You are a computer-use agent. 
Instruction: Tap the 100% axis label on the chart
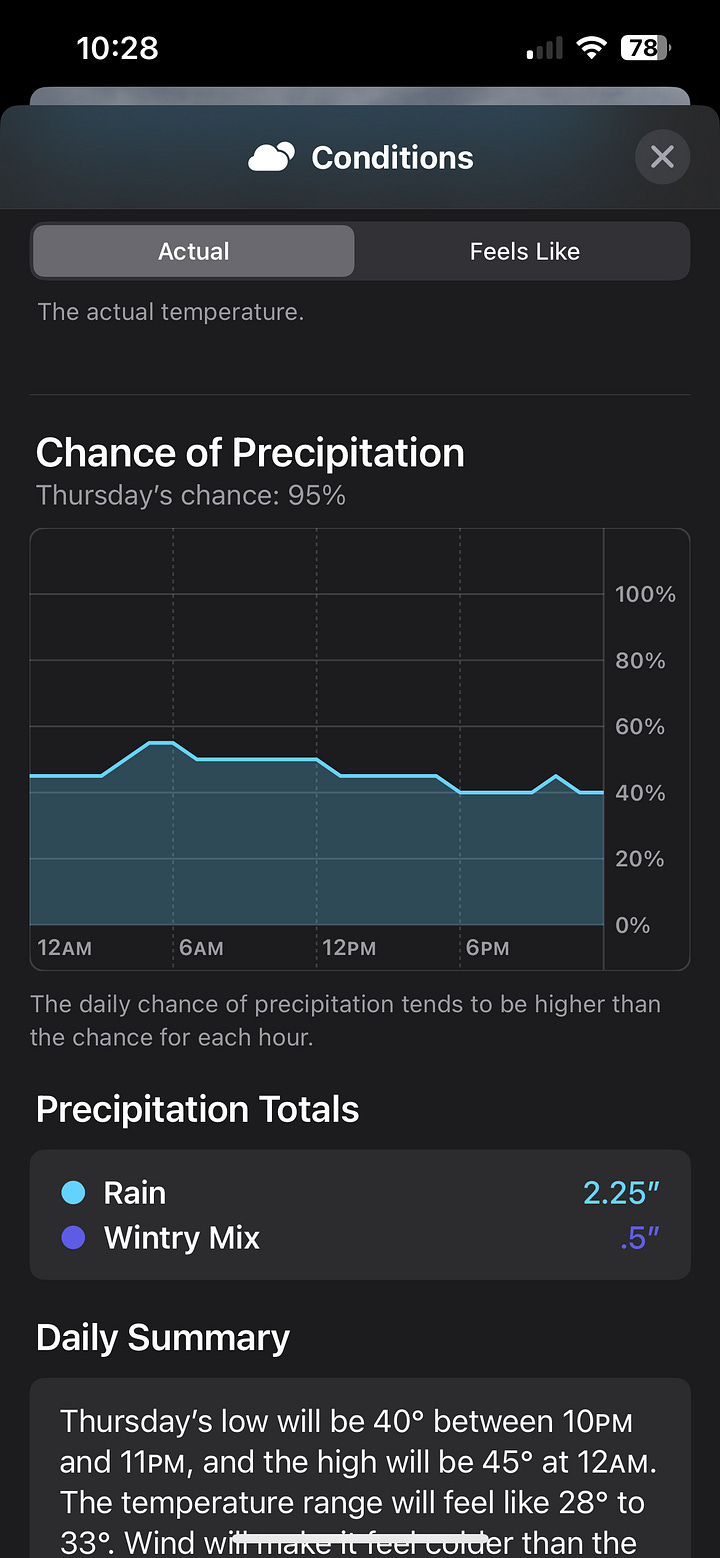coord(645,594)
